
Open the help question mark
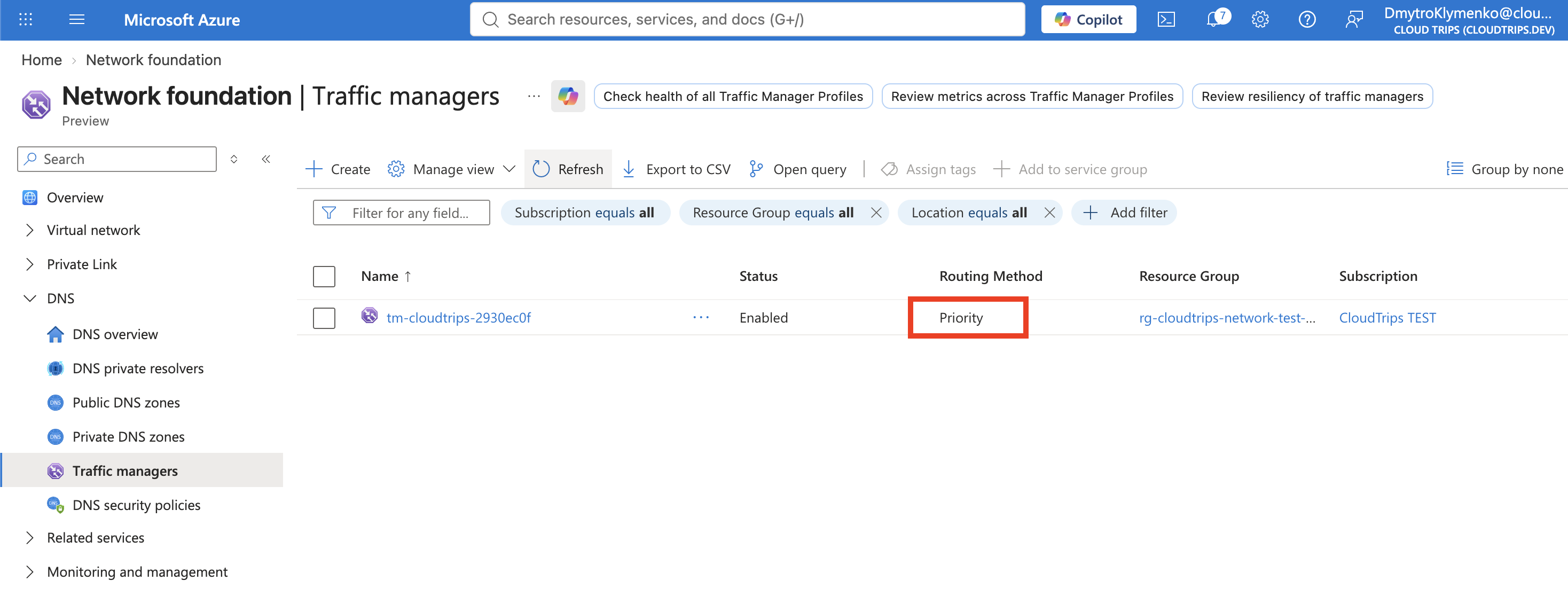coord(1307,19)
